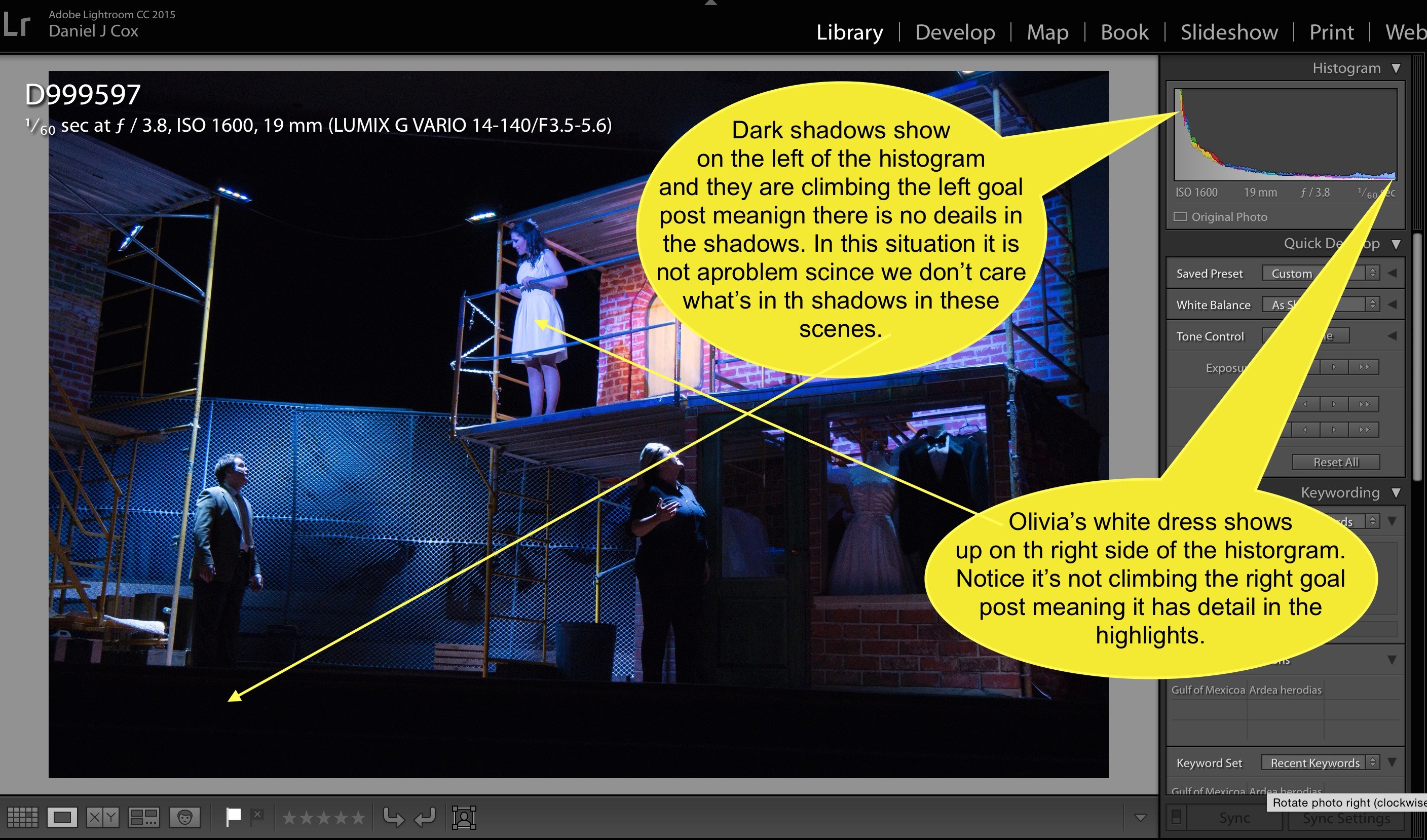Click the Reset All button
Image resolution: width=1427 pixels, height=840 pixels.
[1336, 462]
